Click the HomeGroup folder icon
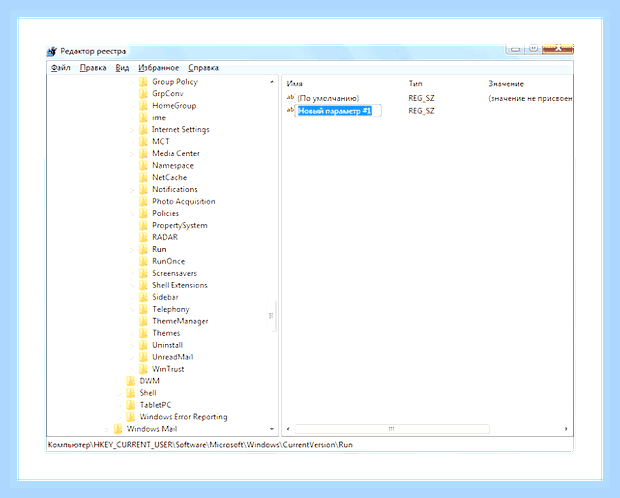Screen dimensions: 620x498 (143, 106)
